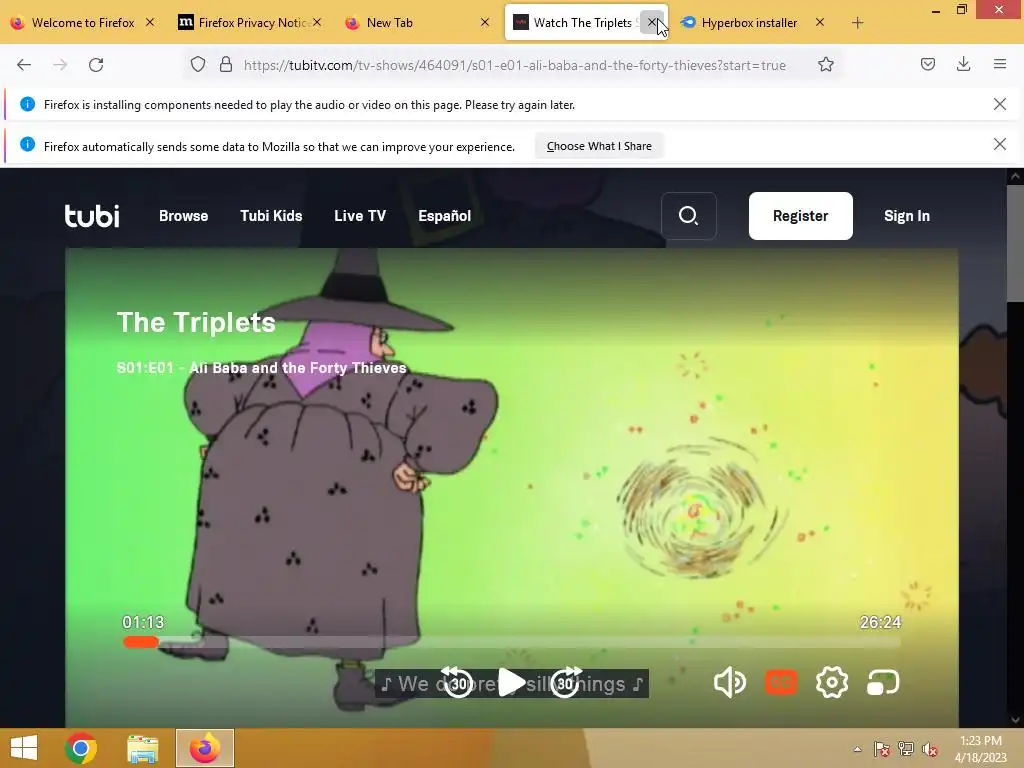This screenshot has width=1024, height=768.
Task: Click the browser Forward arrow
Action: click(60, 65)
